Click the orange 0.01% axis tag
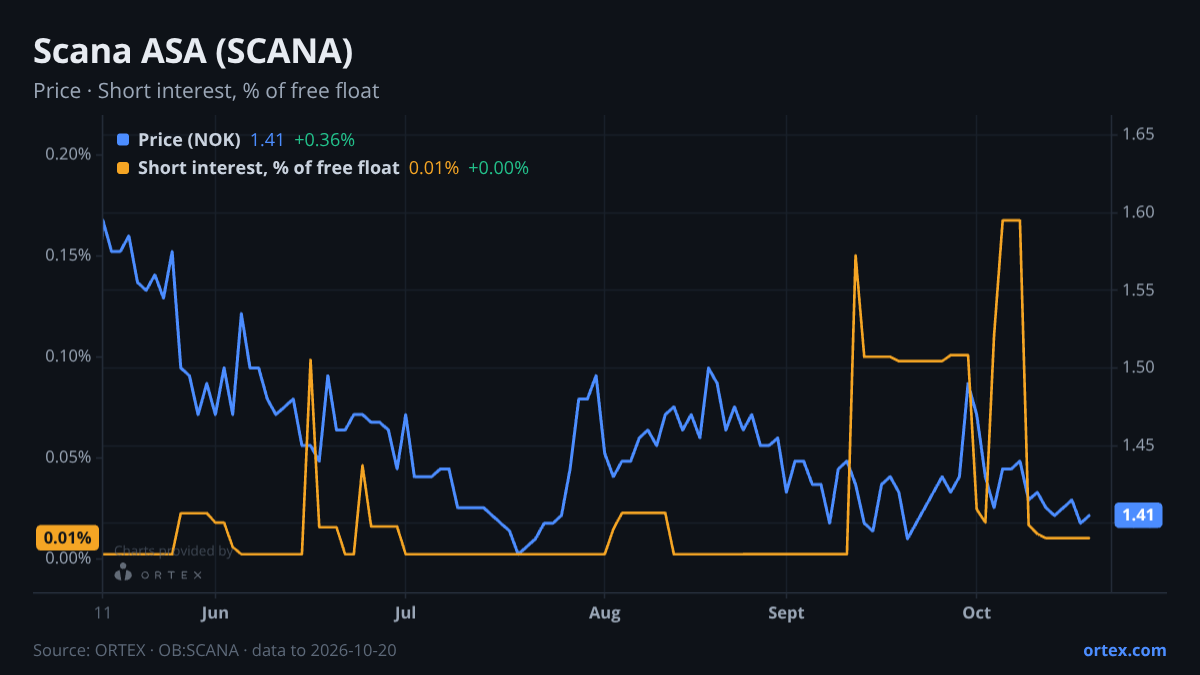The width and height of the screenshot is (1200, 675). pyautogui.click(x=67, y=538)
